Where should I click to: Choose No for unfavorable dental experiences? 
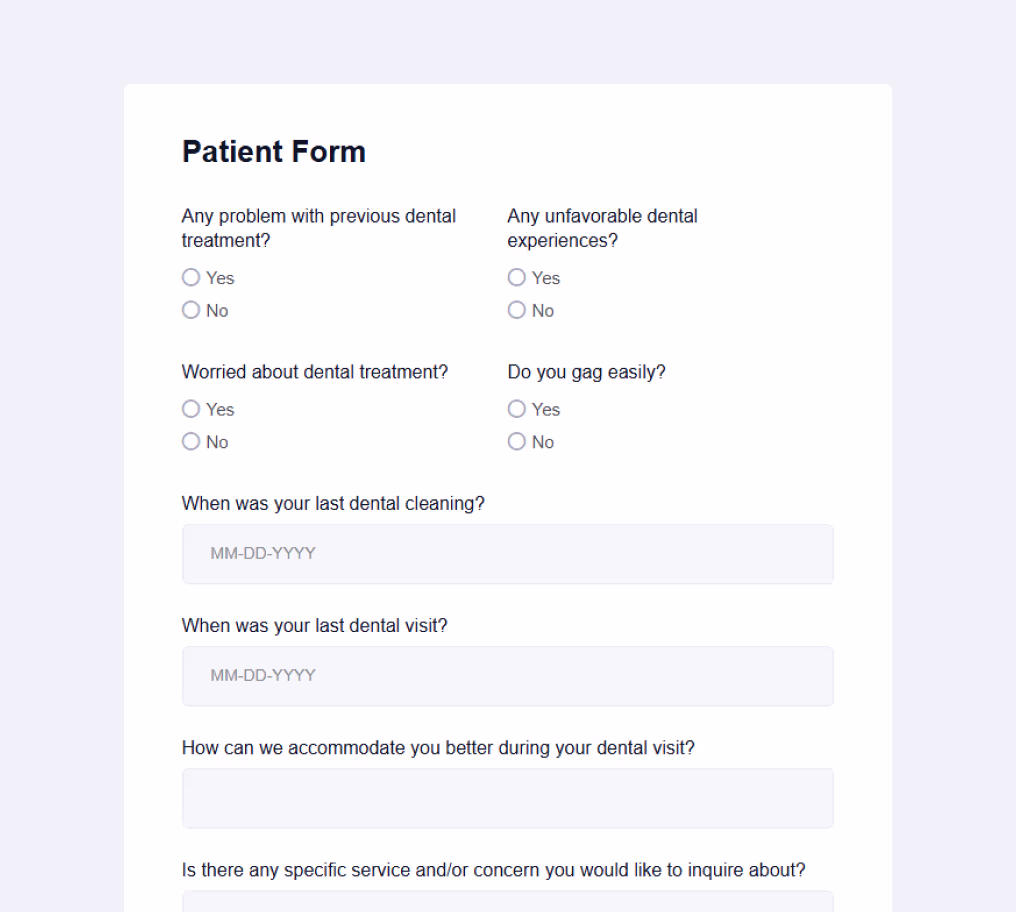coord(516,310)
